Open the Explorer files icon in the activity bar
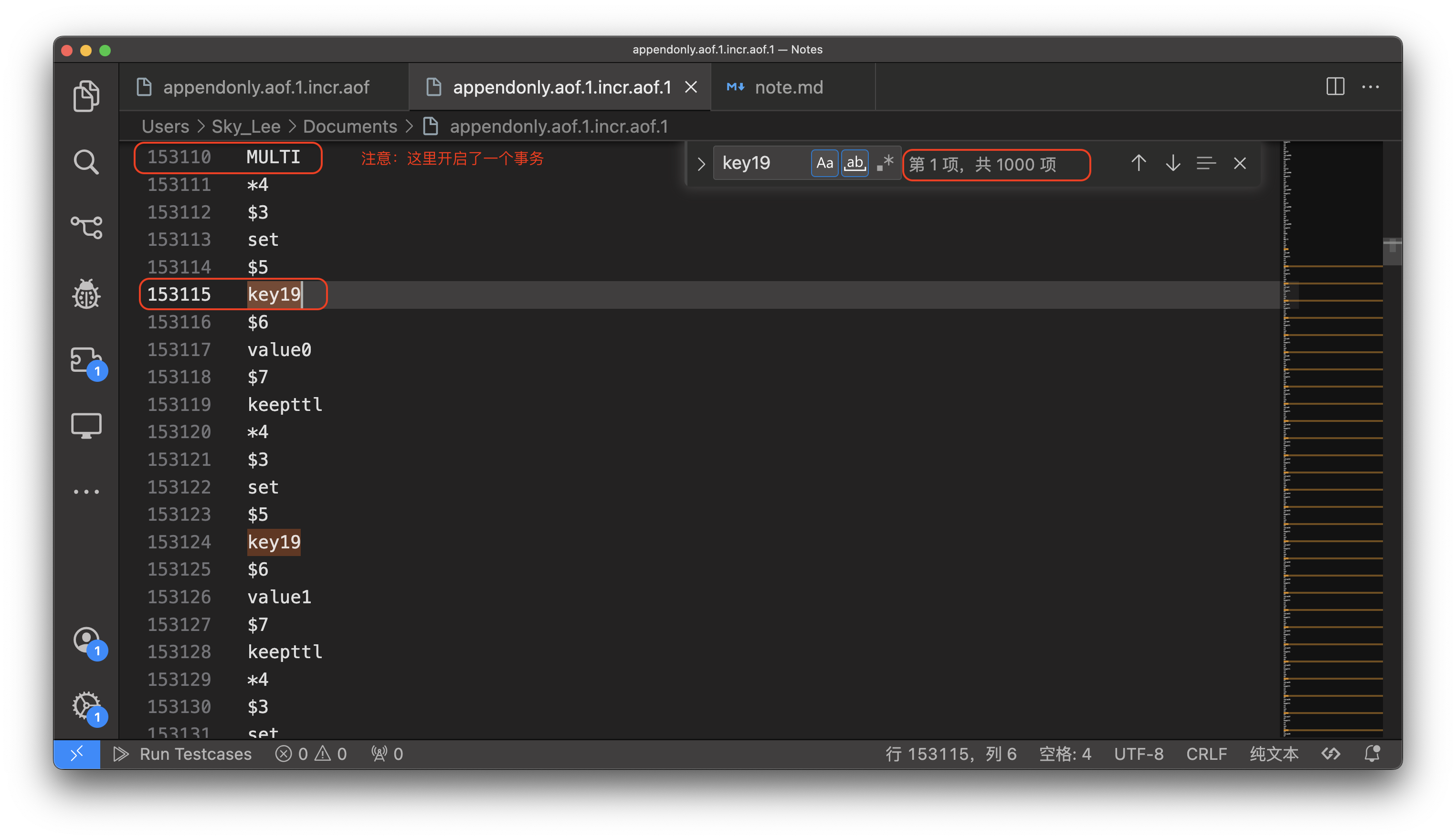 pos(86,96)
